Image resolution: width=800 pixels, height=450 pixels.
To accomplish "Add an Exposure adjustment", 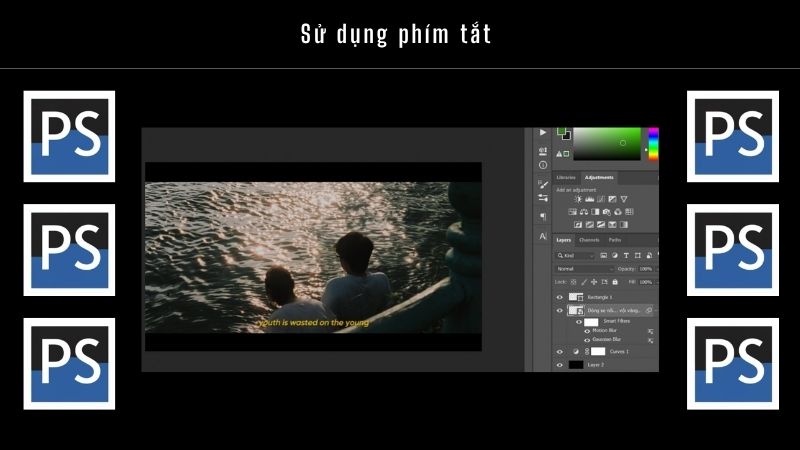I will click(x=612, y=199).
